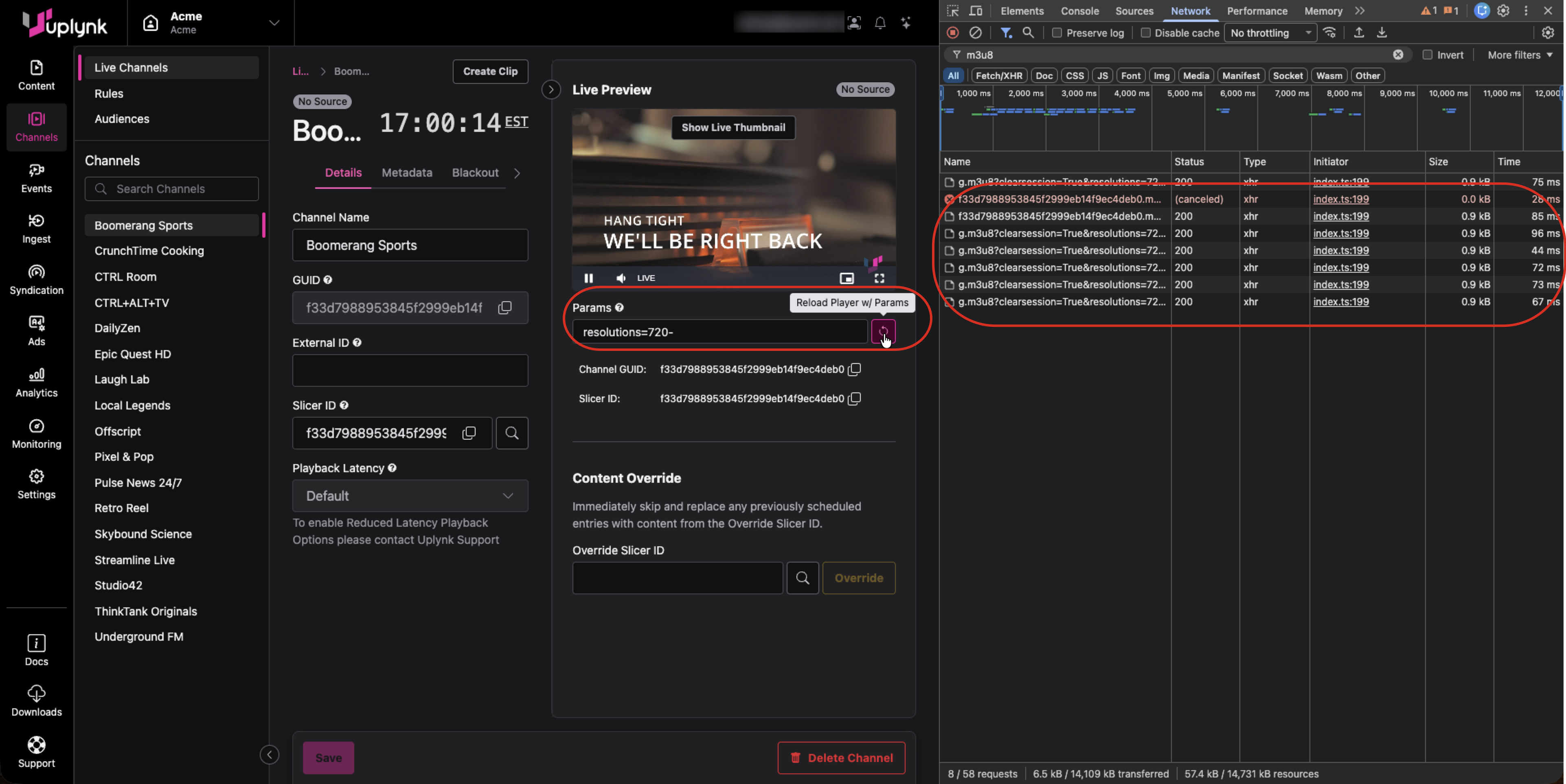Screen dimensions: 1566x784
Task: Copy the GUID field value
Action: click(504, 307)
